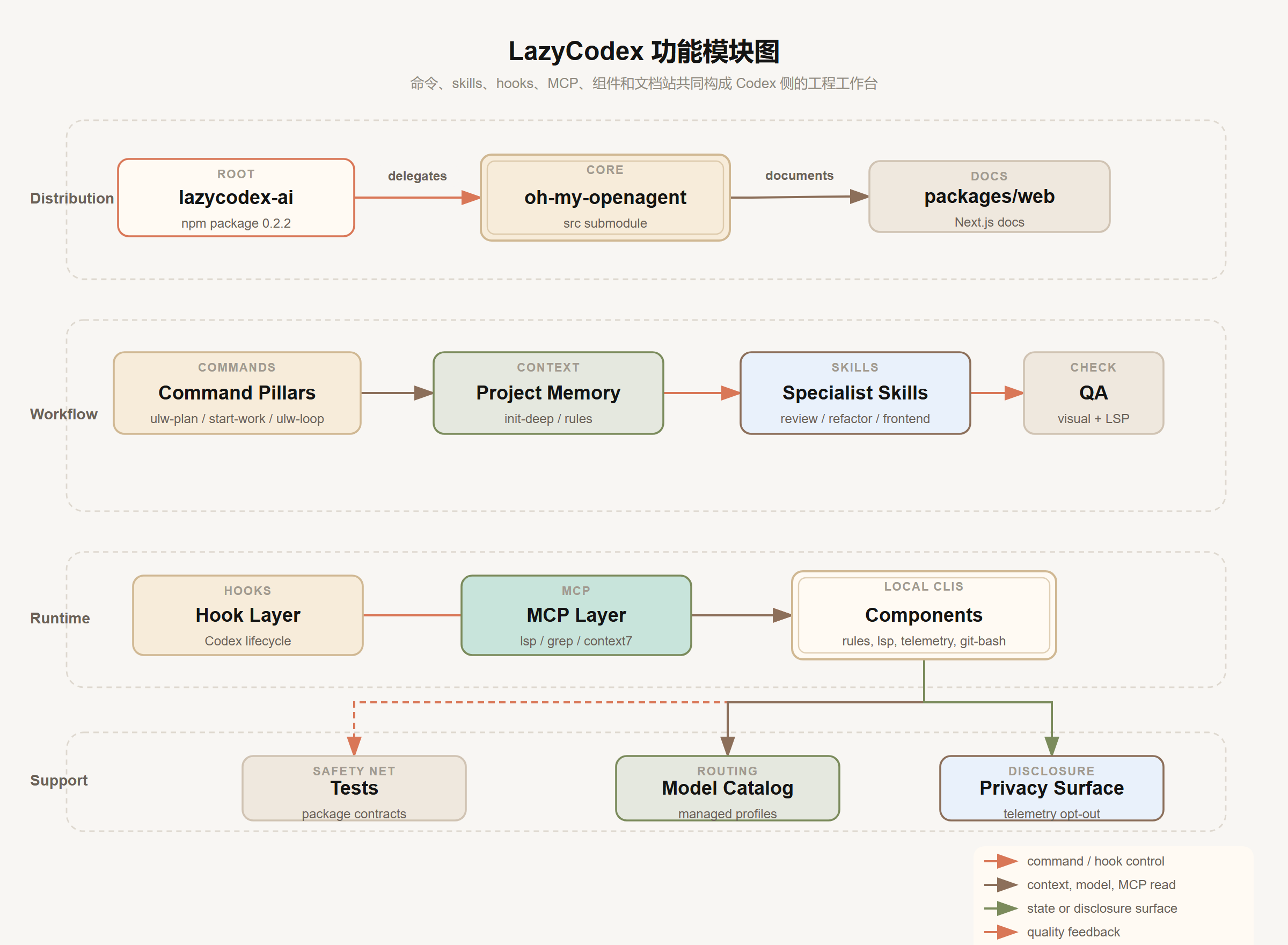Screen dimensions: 1288x945
Task: Click the Workflow row label
Action: [63, 414]
